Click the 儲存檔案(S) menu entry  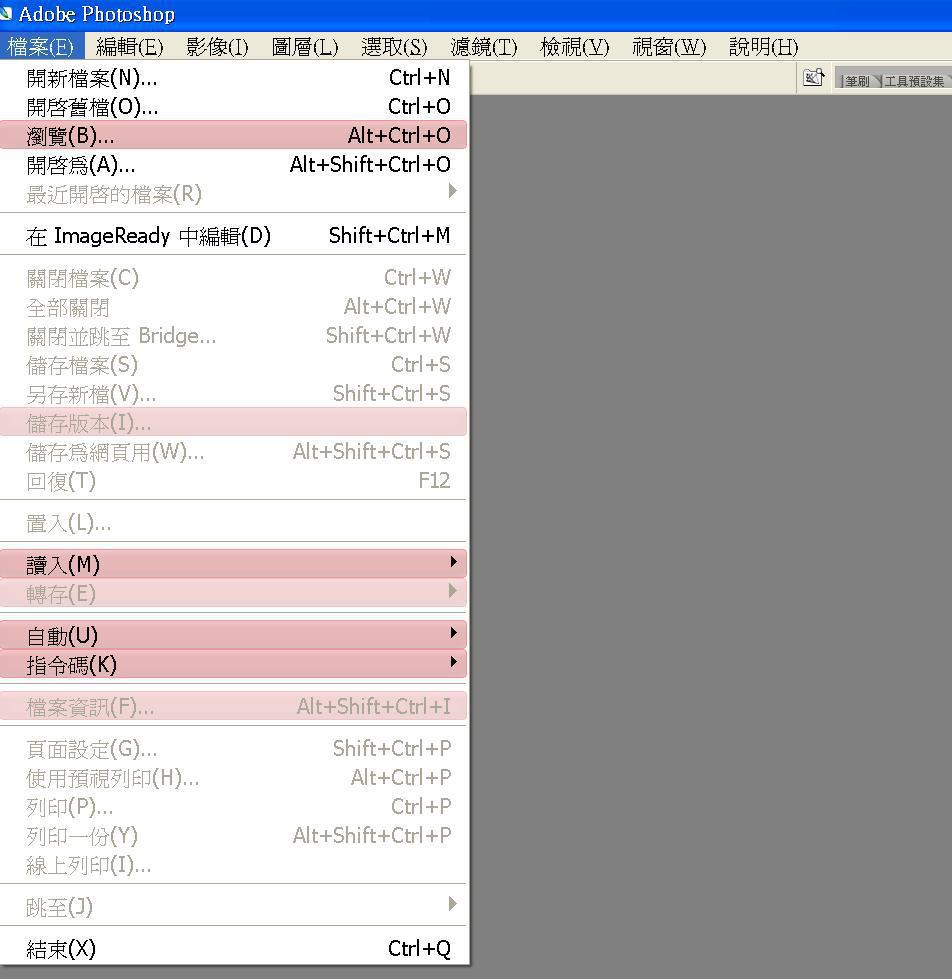[233, 365]
